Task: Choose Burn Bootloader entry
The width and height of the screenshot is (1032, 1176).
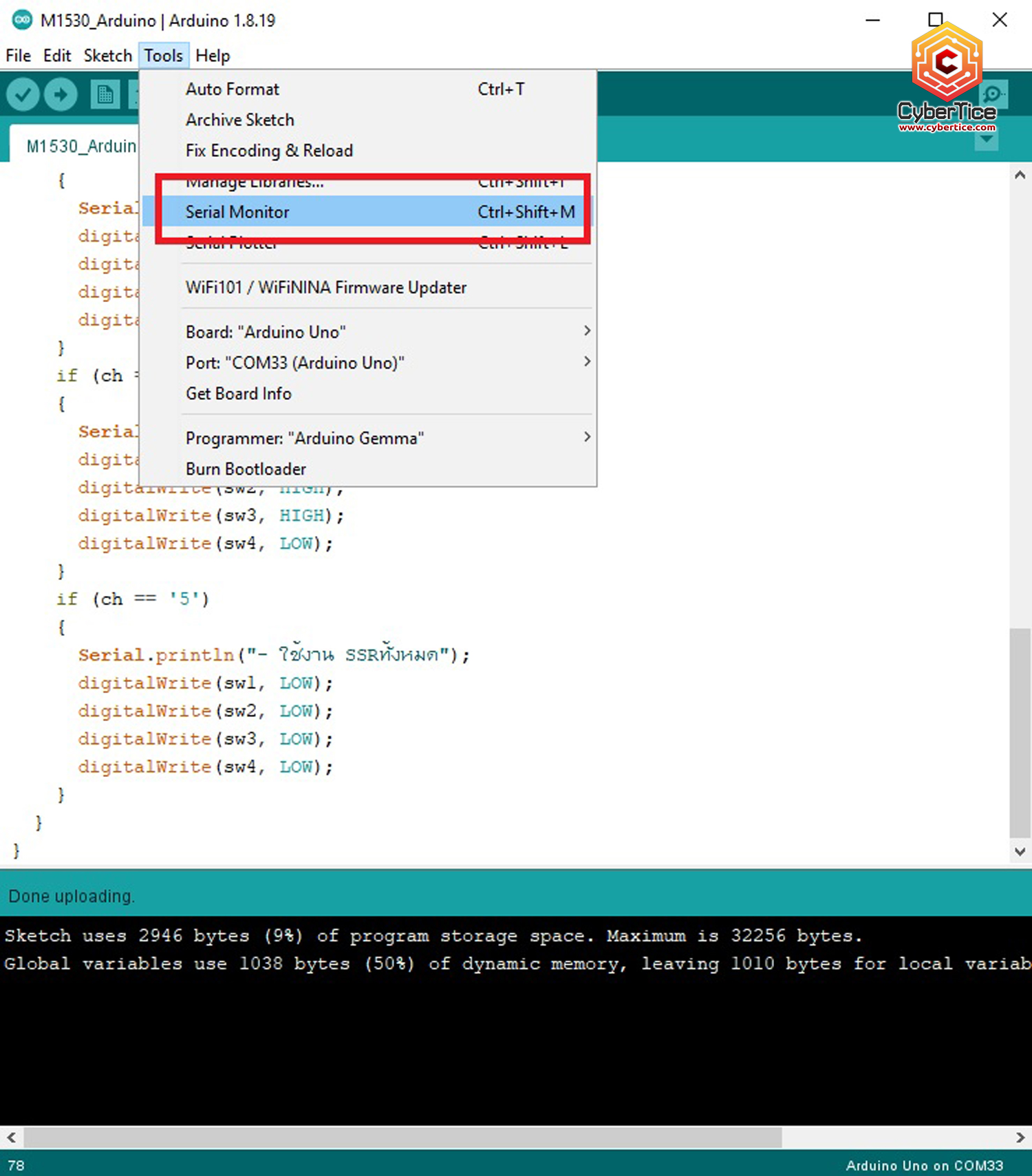Action: (x=369, y=469)
